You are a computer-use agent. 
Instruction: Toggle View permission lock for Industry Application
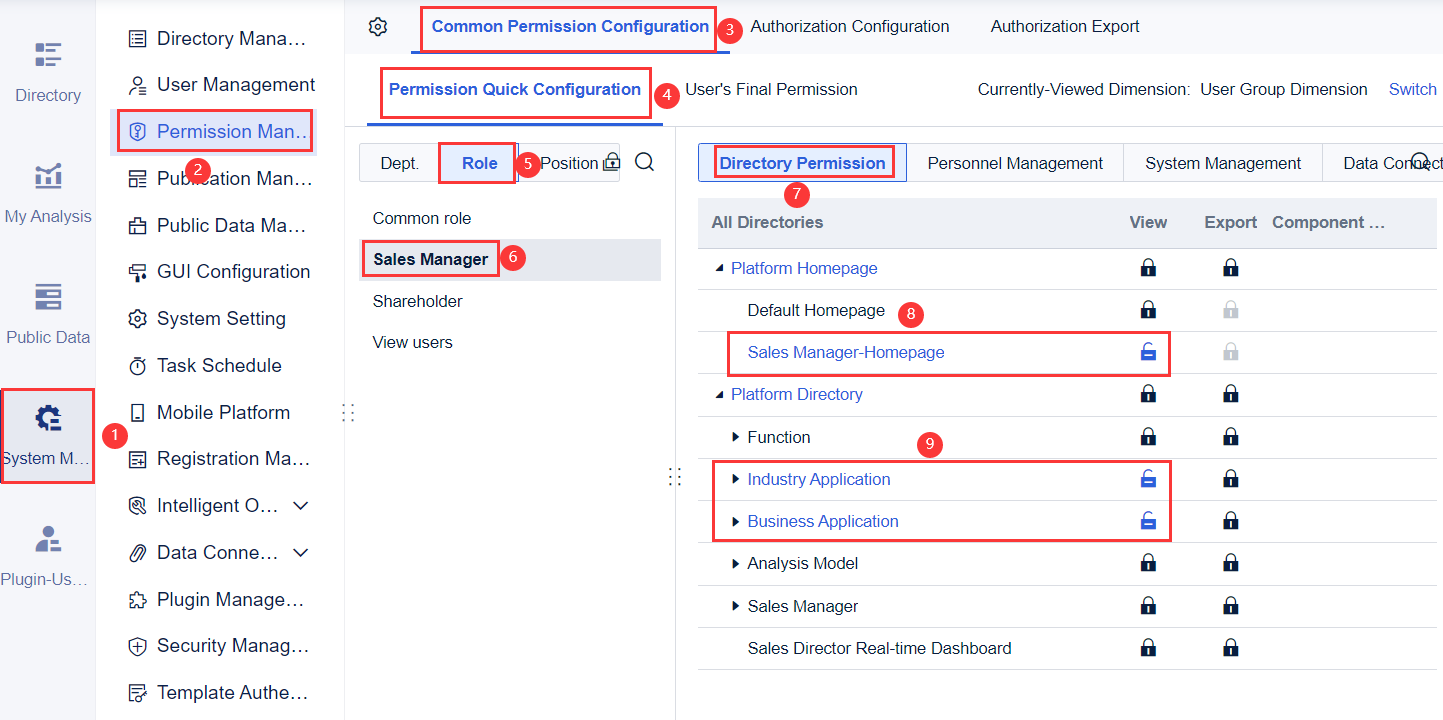pyautogui.click(x=1148, y=479)
